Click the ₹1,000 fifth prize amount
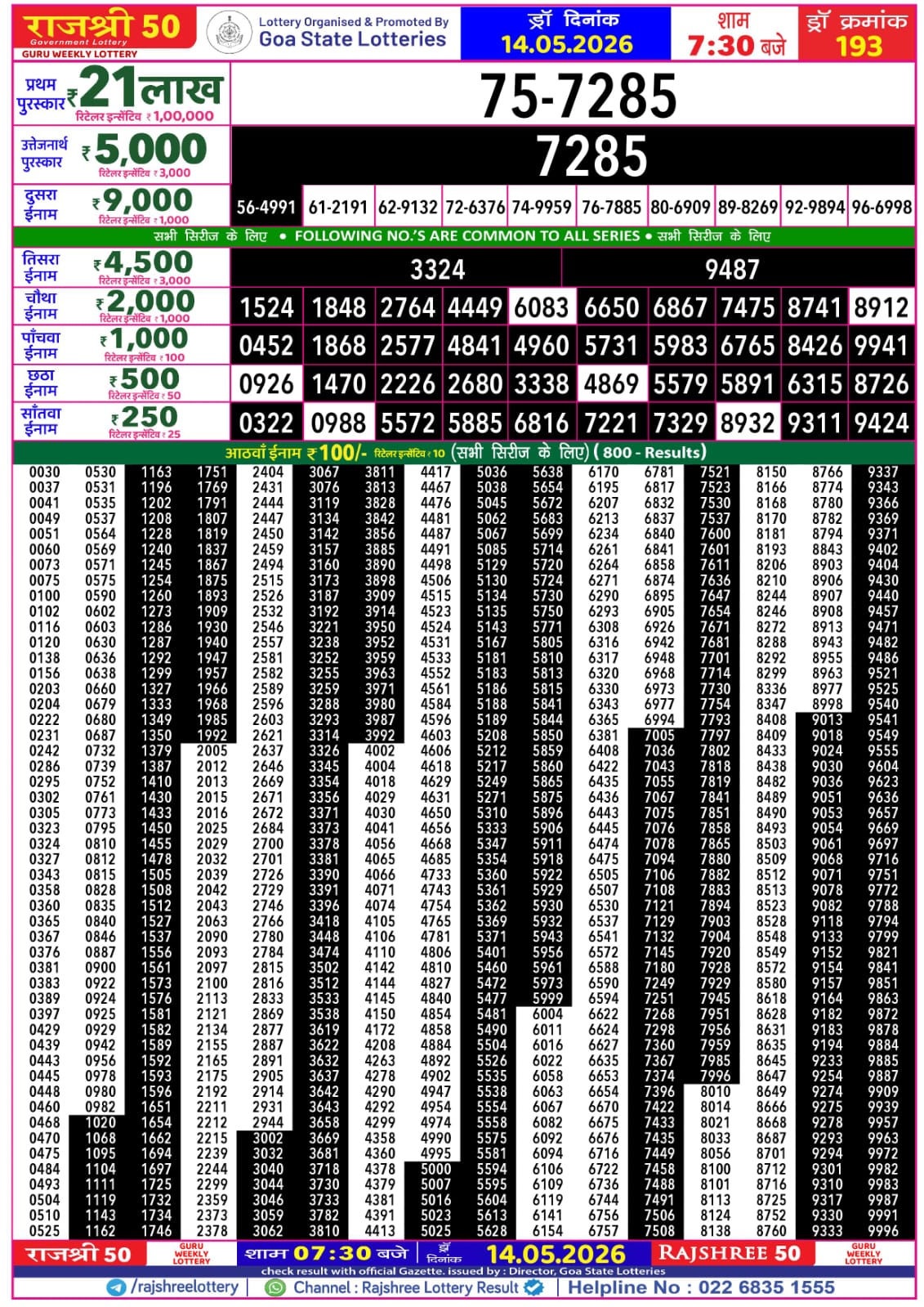Screen dimensions: 924x1307 point(144,338)
